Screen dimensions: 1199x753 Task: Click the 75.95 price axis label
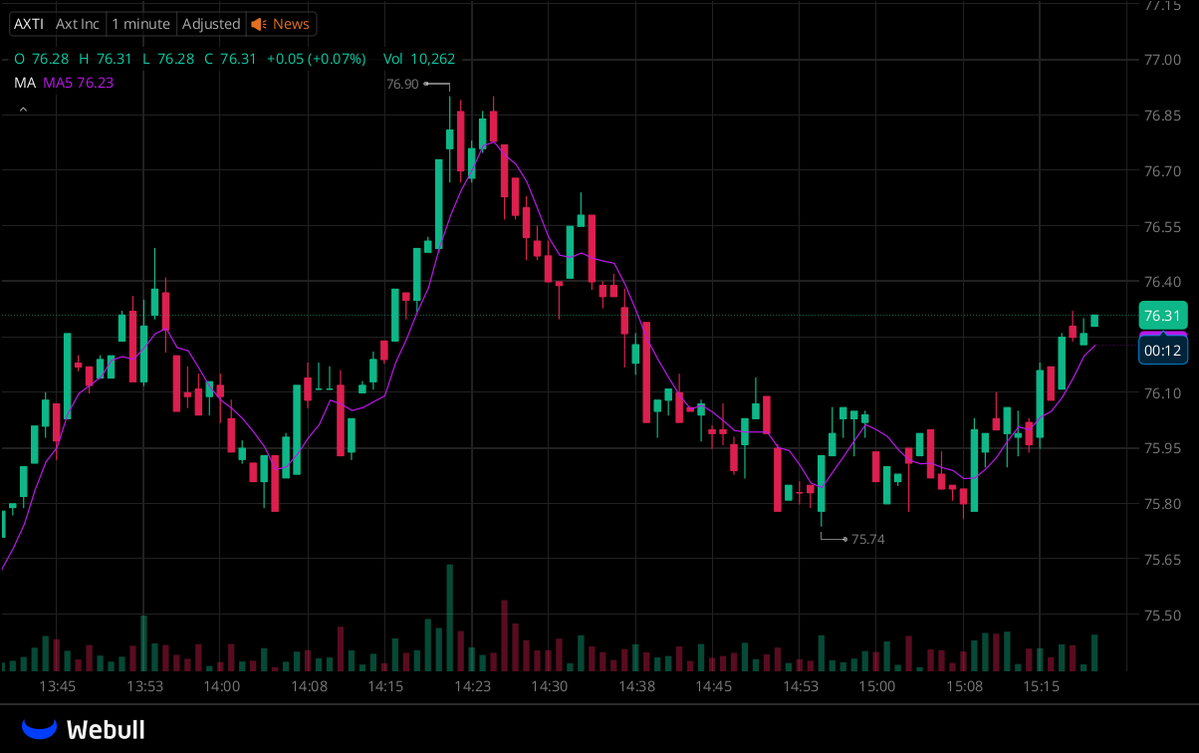1162,448
